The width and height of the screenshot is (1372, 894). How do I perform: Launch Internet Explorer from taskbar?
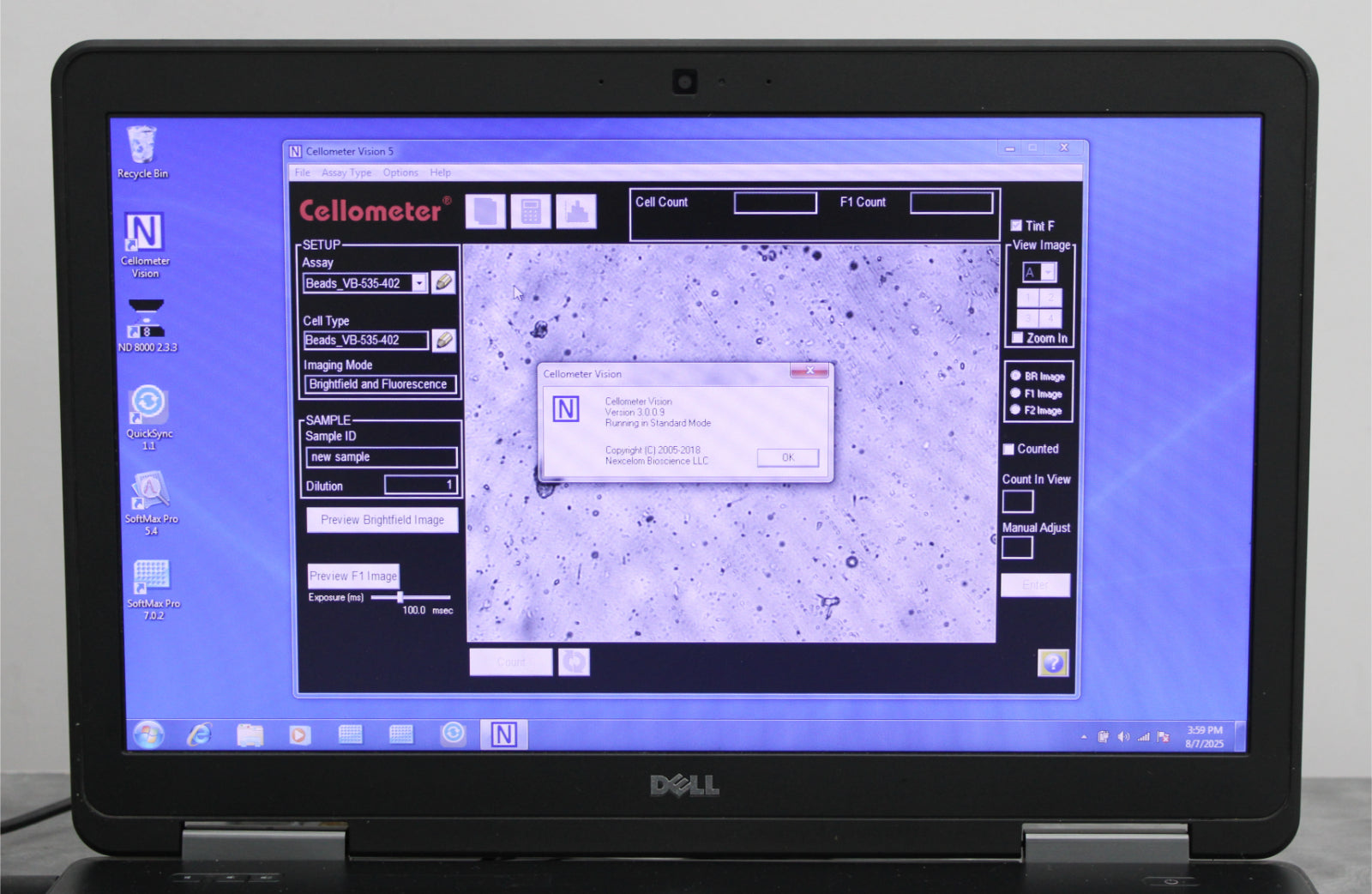point(199,734)
